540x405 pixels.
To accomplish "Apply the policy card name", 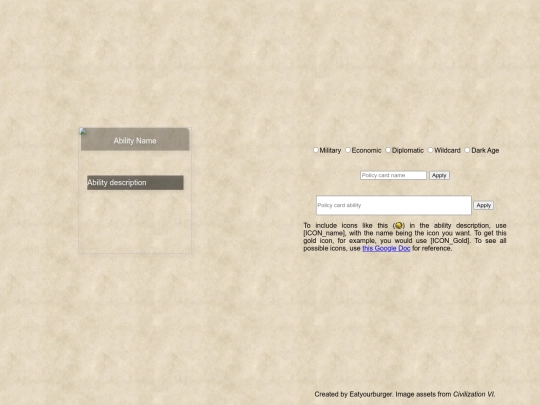I will click(439, 175).
